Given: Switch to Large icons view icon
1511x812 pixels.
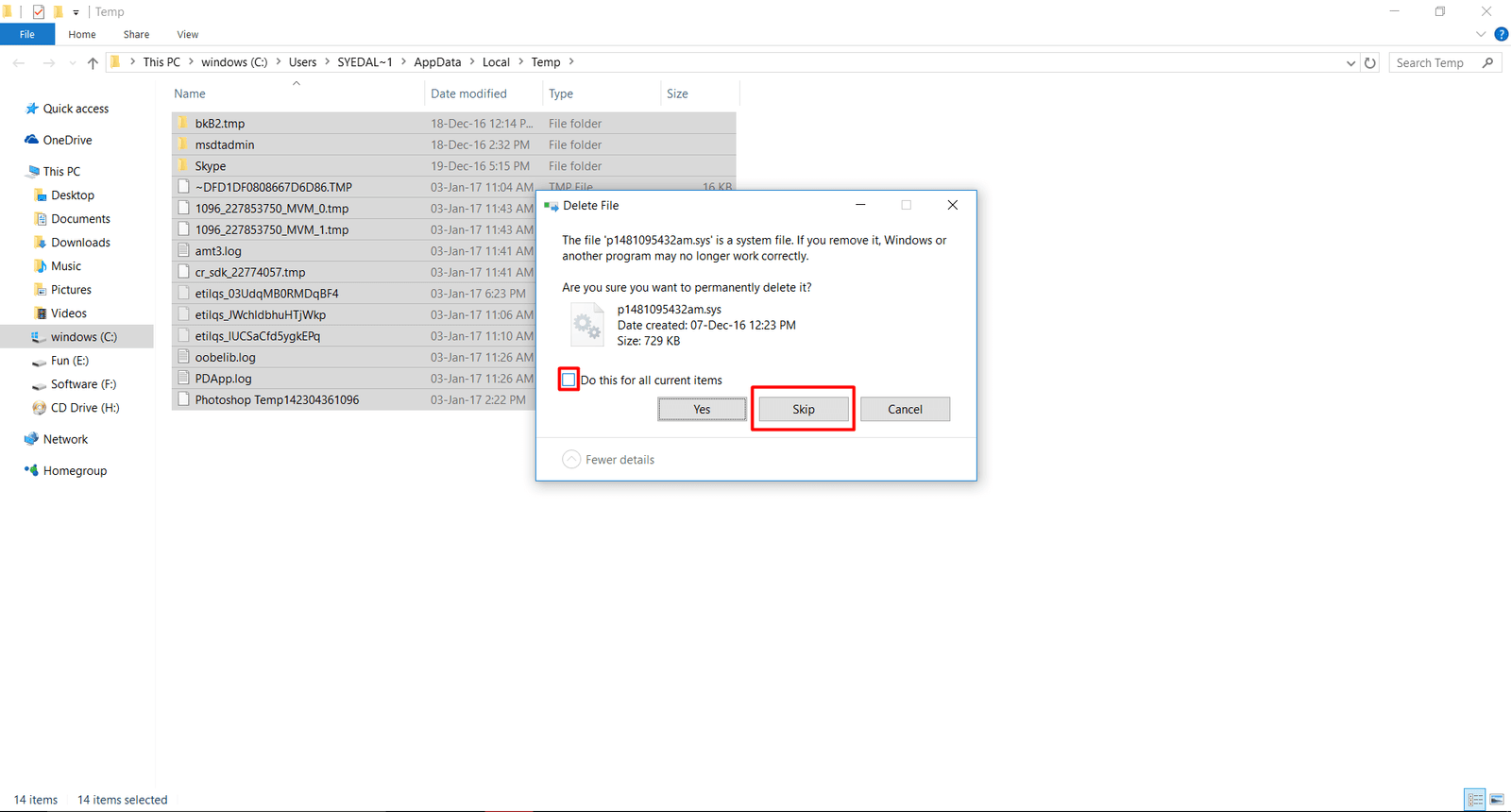Looking at the screenshot, I should (1497, 800).
